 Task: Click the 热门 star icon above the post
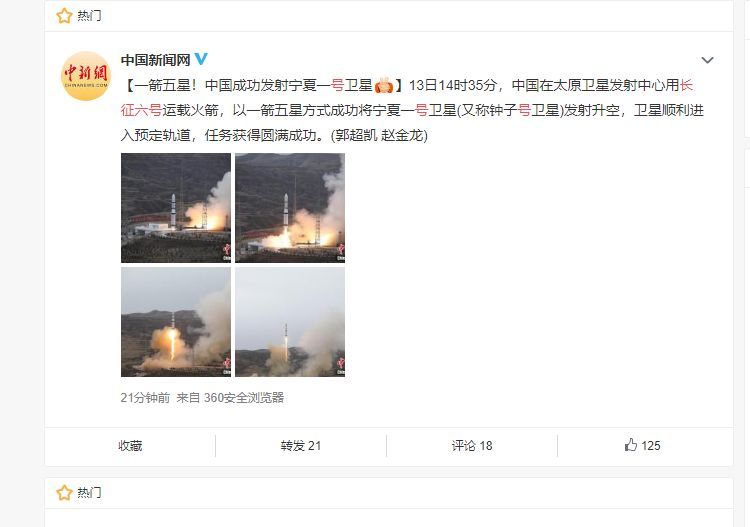[64, 16]
